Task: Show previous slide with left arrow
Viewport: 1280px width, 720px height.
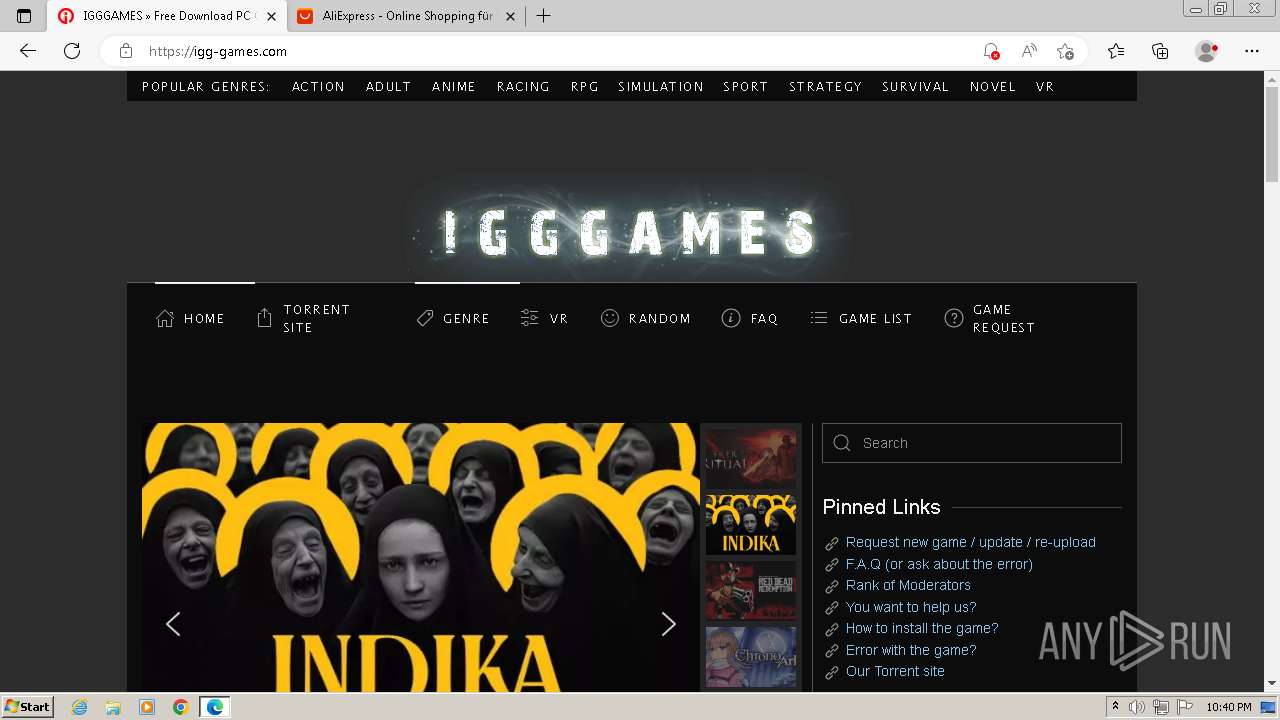Action: click(173, 624)
